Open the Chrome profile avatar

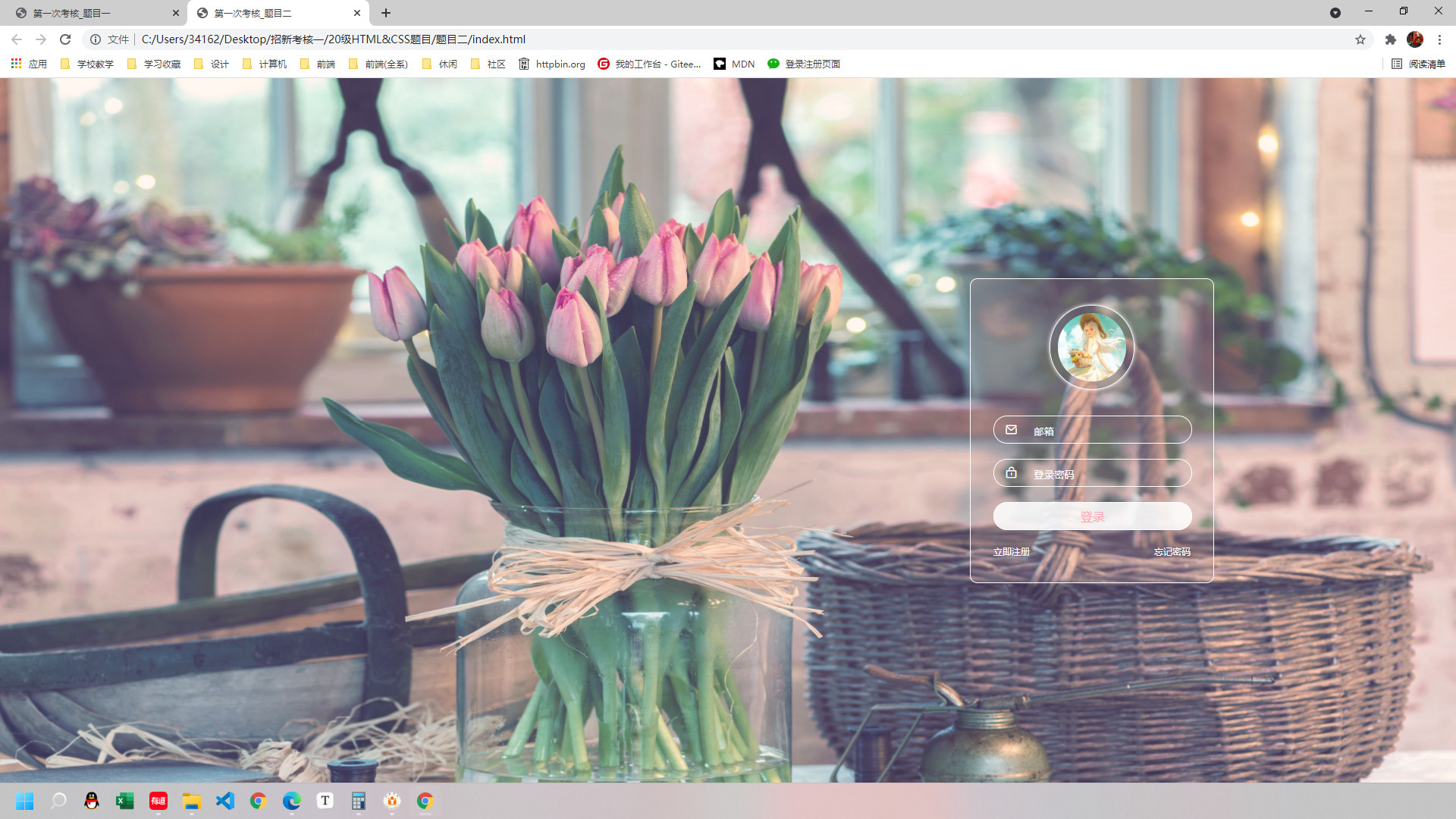pos(1414,39)
